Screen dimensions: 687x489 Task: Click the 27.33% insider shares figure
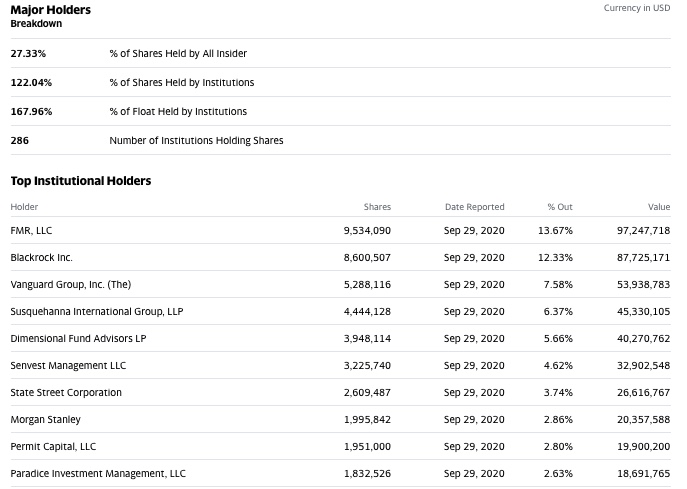click(x=28, y=54)
